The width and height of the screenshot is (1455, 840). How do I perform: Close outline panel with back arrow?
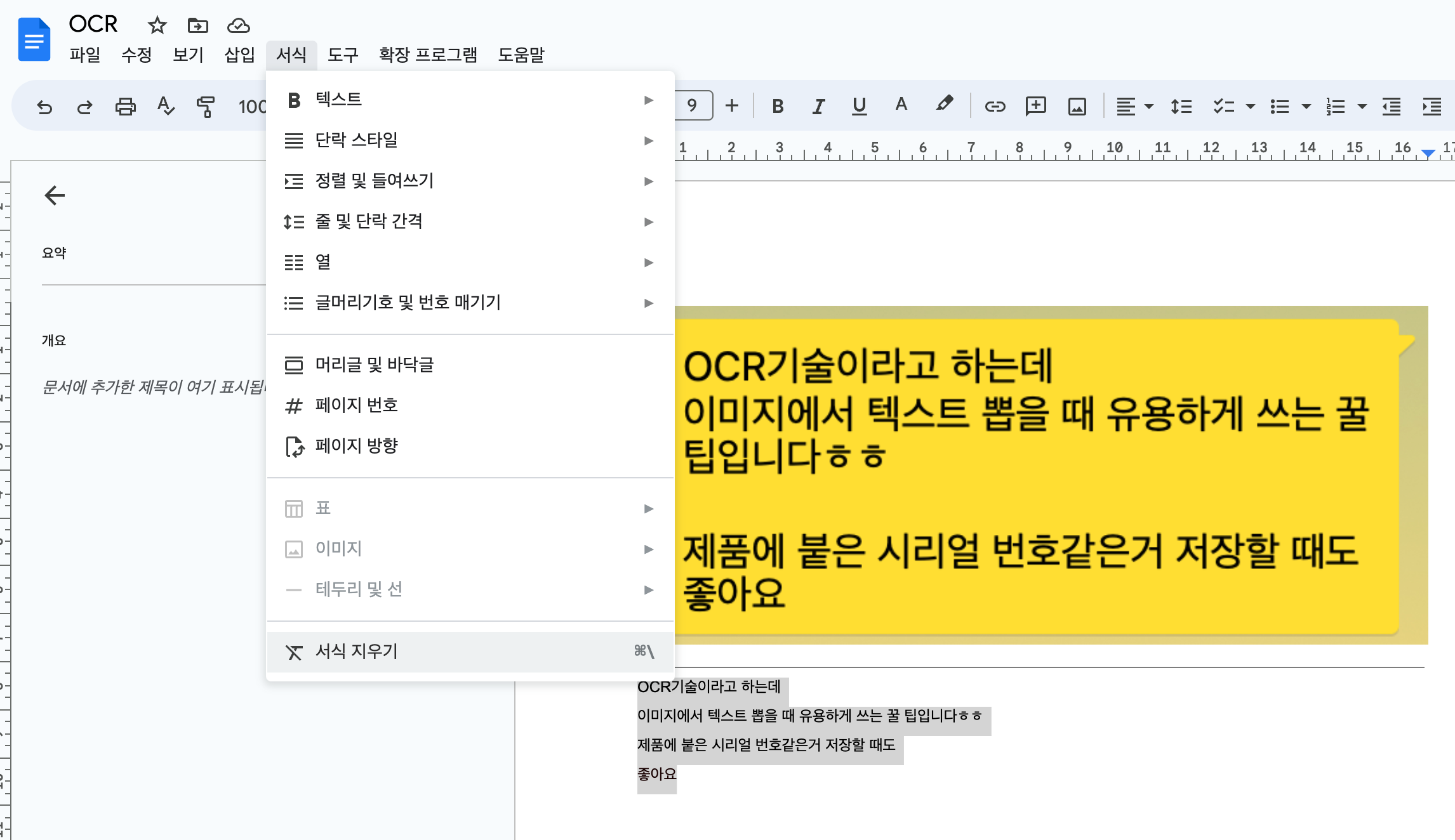[x=55, y=195]
